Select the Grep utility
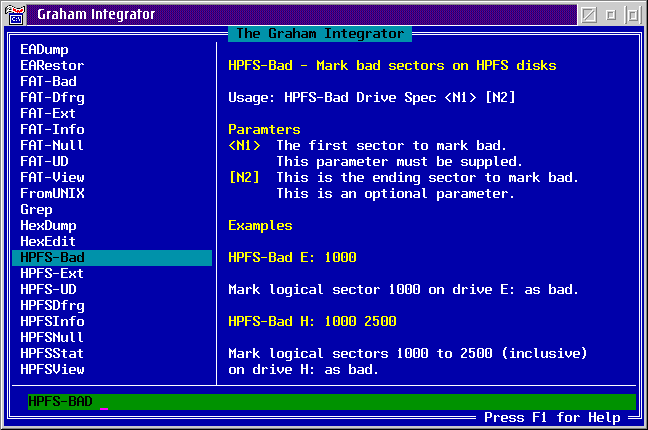Viewport: 648px width, 430px height. [36, 209]
